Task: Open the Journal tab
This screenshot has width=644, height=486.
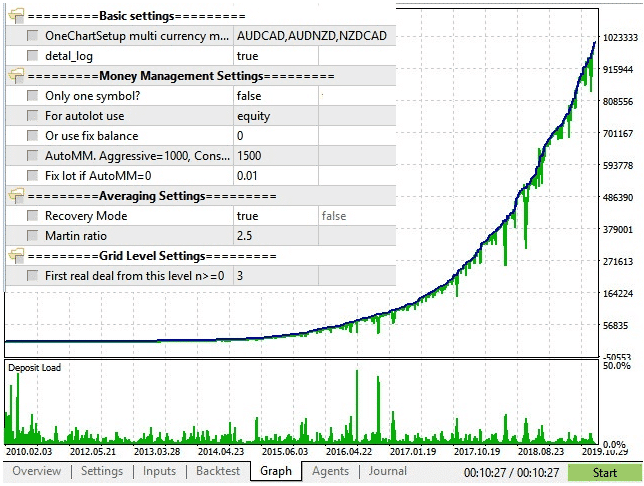Action: pos(388,471)
